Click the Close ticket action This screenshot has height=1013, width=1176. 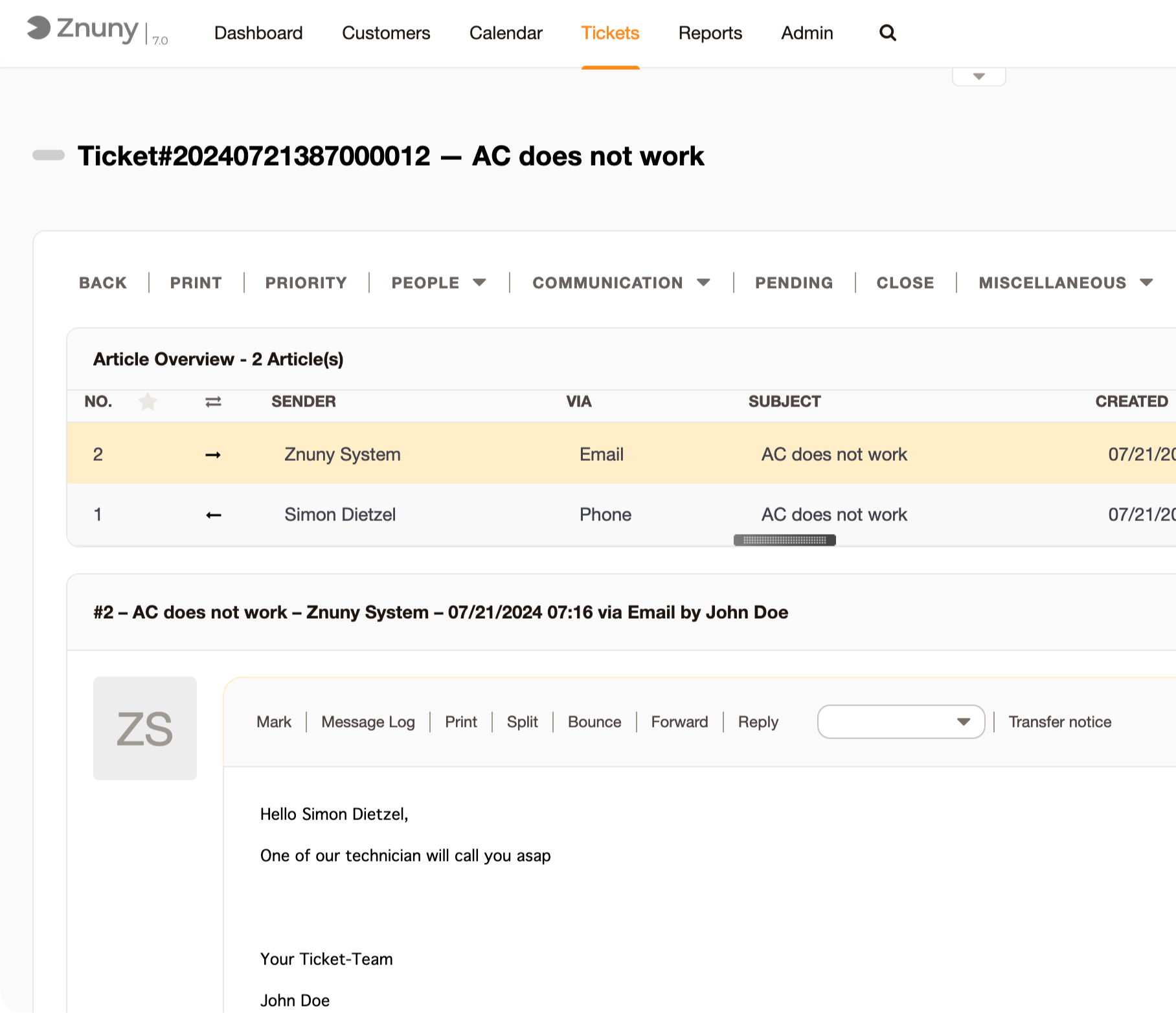coord(905,283)
